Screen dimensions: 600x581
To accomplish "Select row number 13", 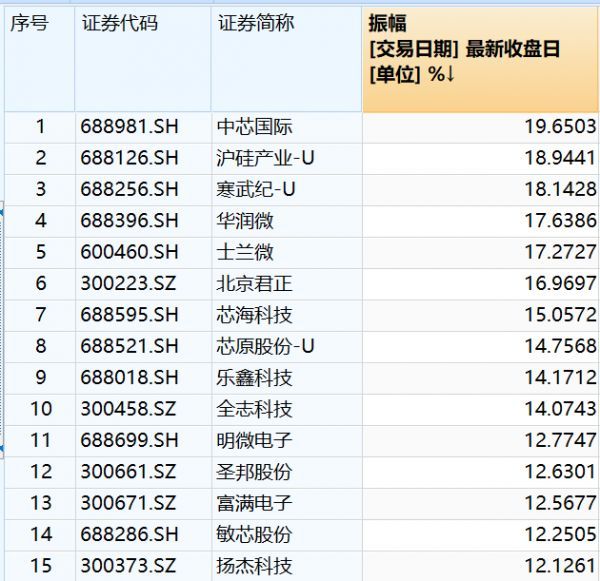I will [x=41, y=503].
